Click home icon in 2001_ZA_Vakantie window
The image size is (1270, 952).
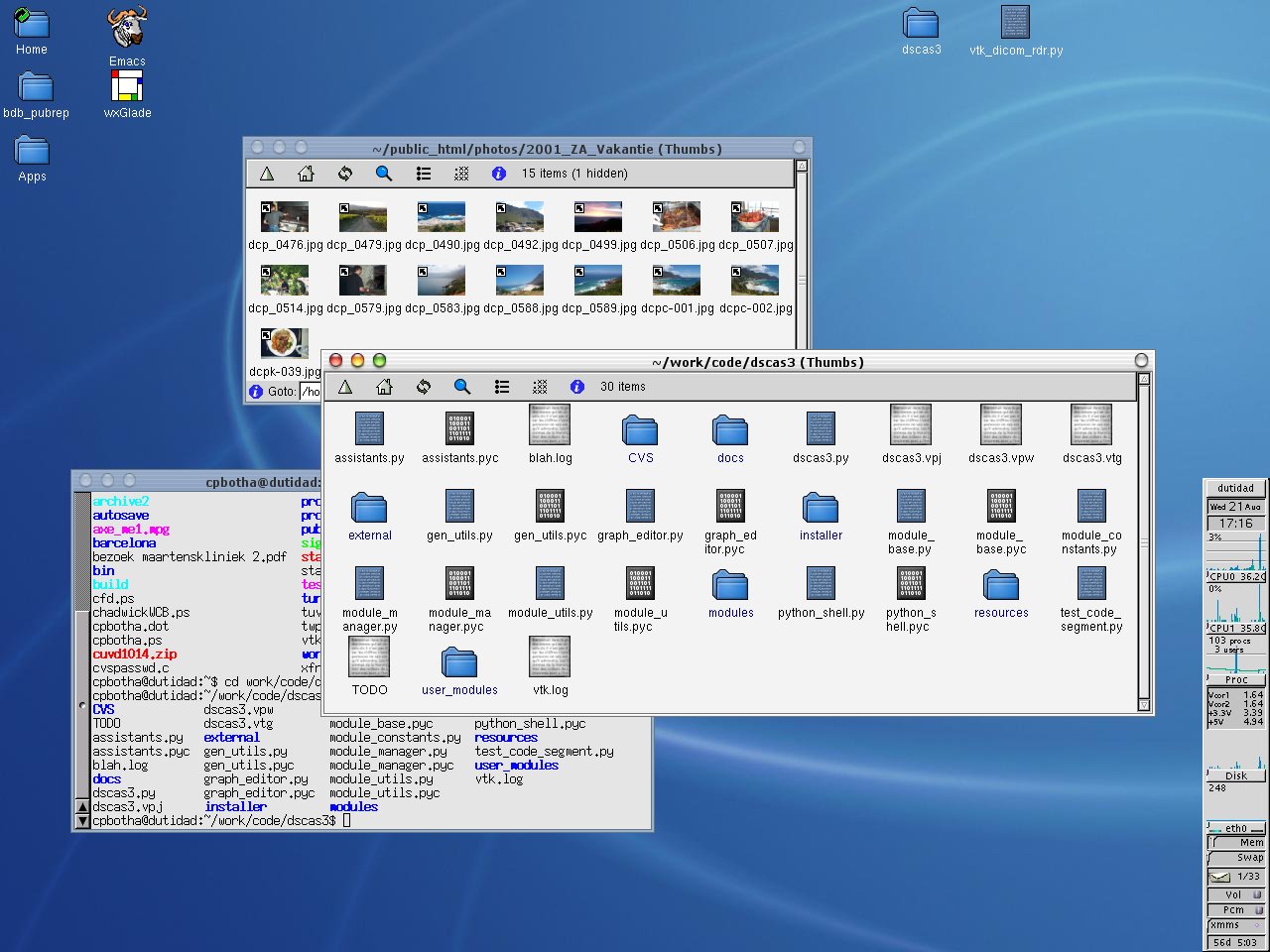click(306, 174)
